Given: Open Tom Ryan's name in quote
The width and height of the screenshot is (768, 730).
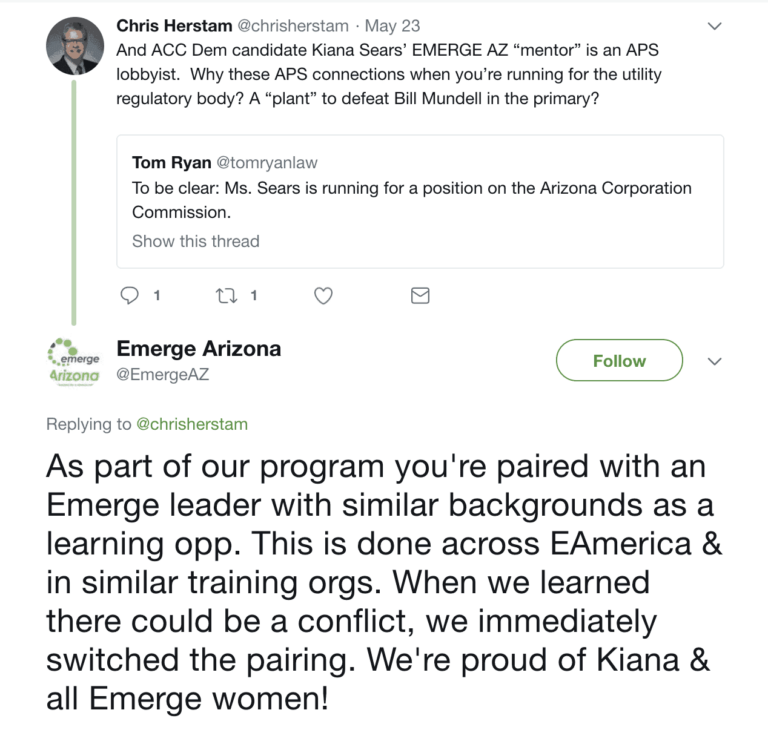Looking at the screenshot, I should [171, 162].
